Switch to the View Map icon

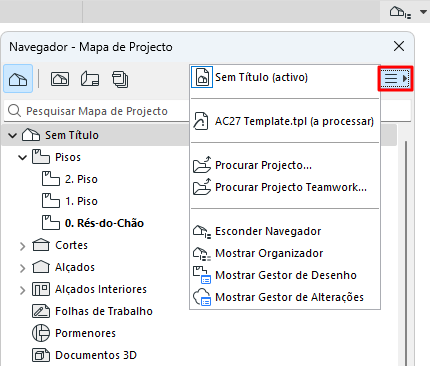coord(60,79)
